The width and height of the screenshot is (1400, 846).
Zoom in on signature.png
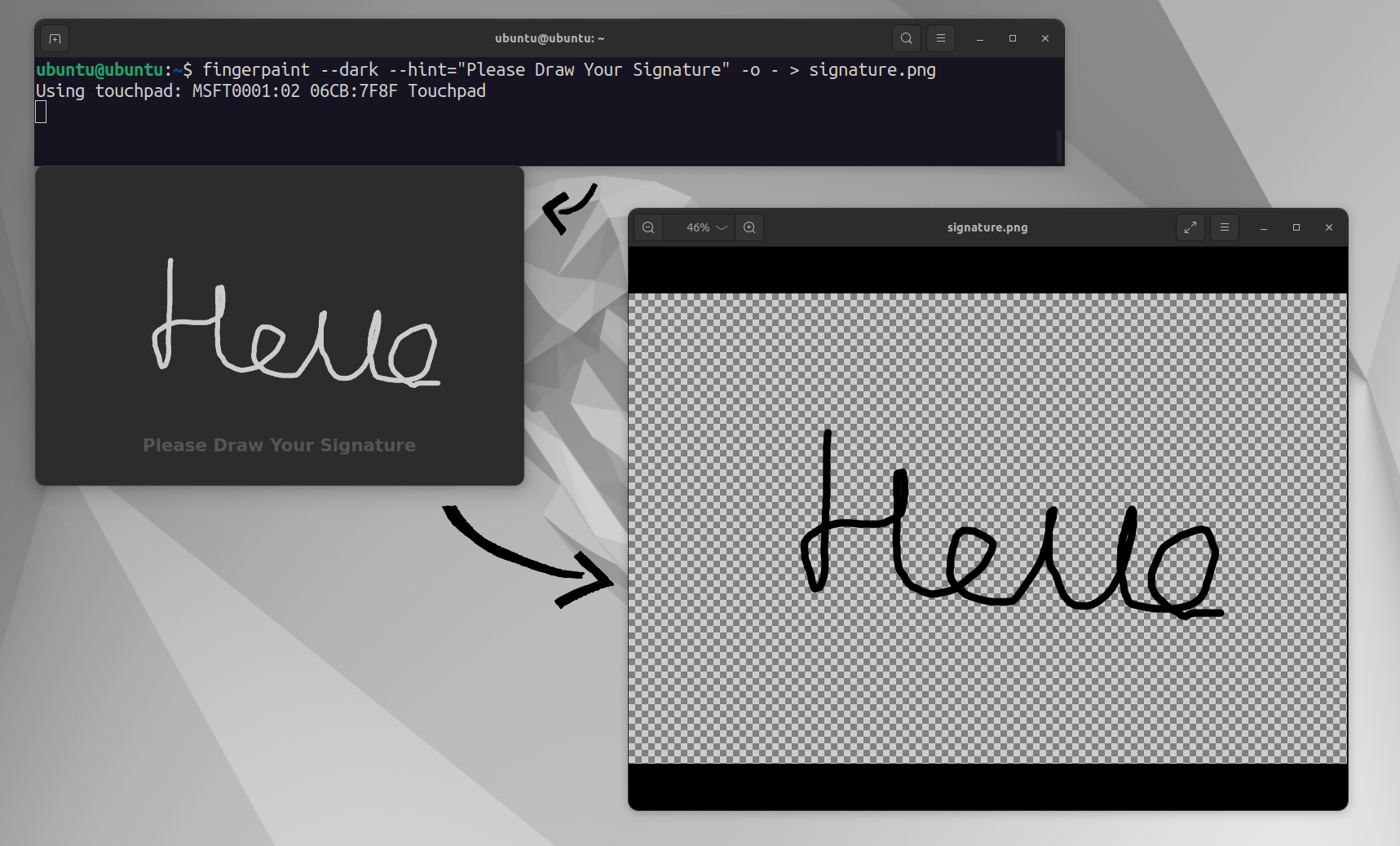click(749, 227)
